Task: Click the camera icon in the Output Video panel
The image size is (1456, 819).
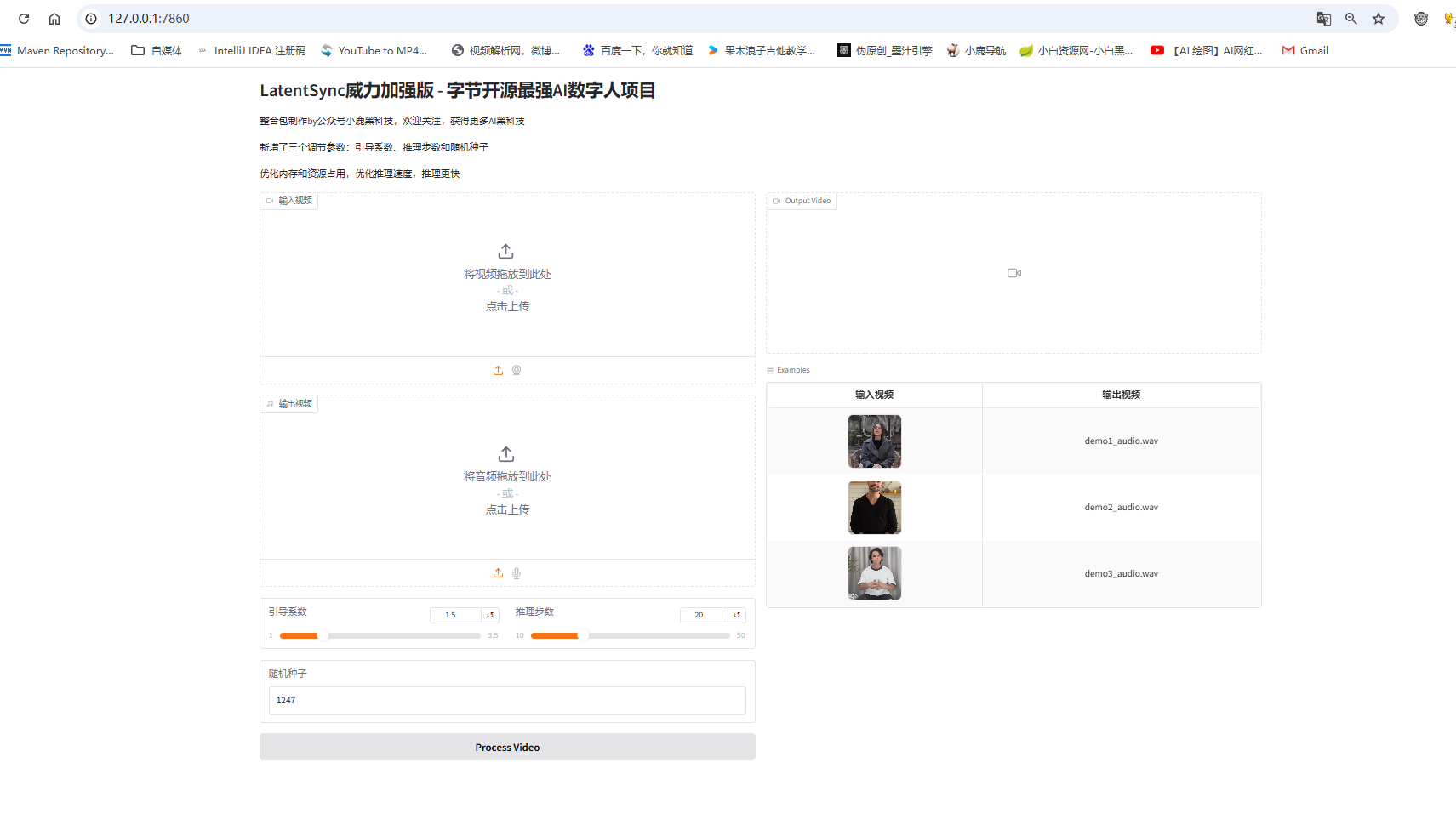Action: 1014,273
